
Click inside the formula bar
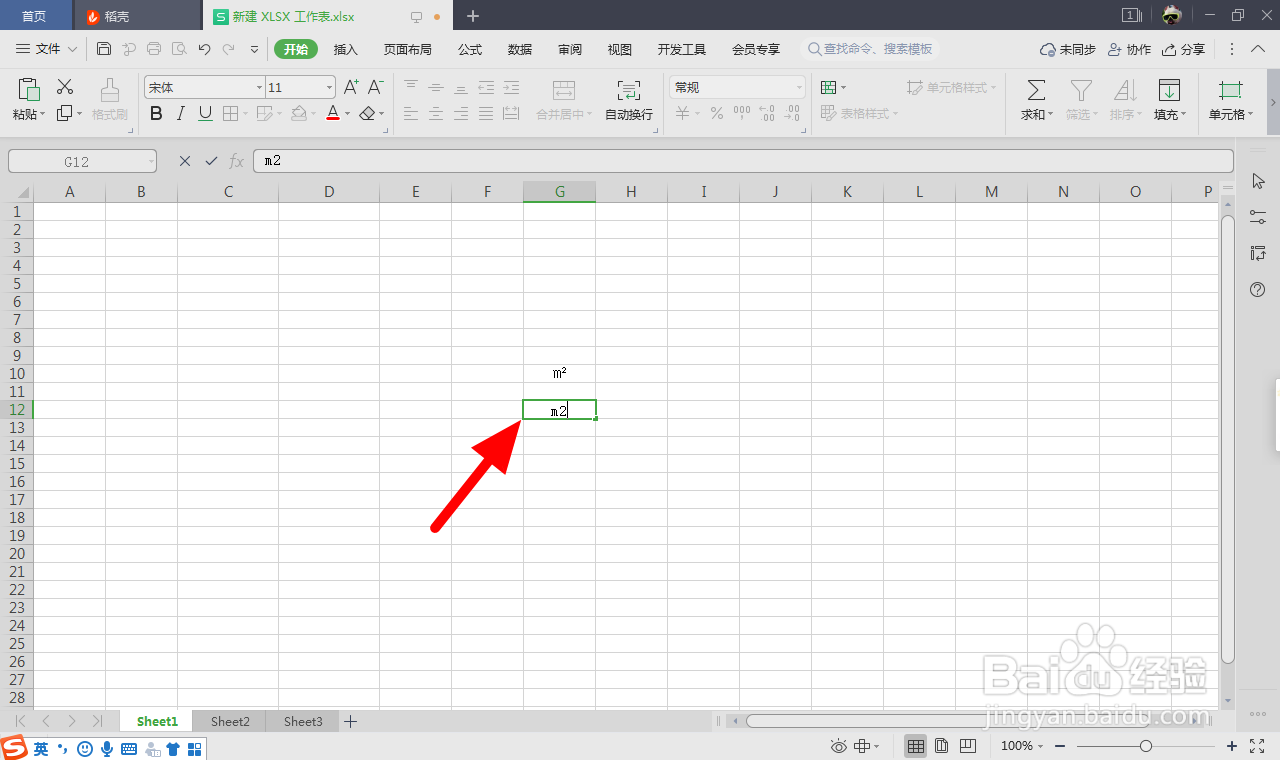[x=500, y=161]
